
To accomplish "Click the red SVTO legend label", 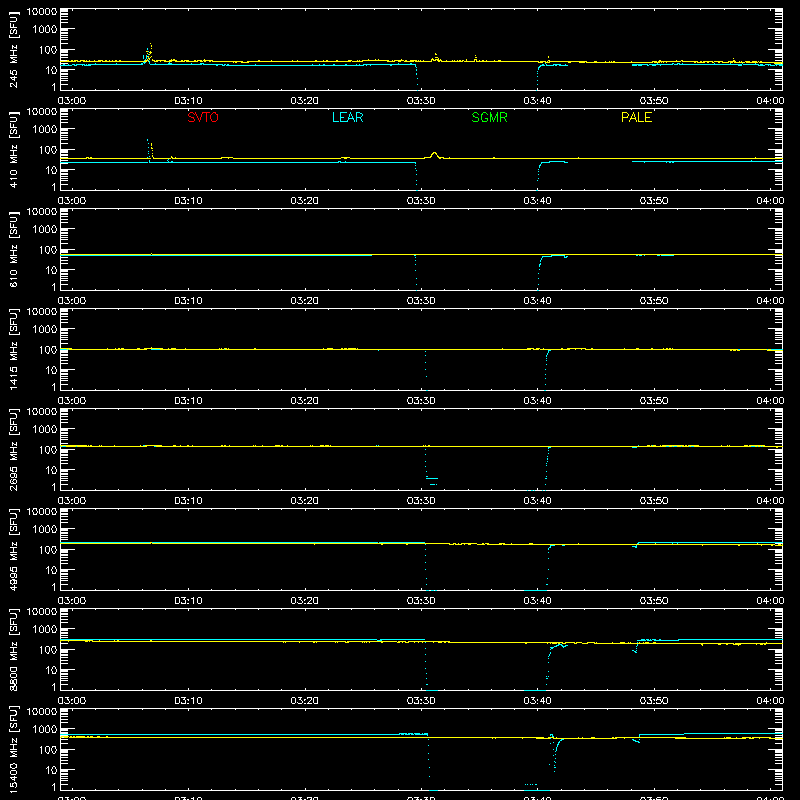I will tap(203, 117).
